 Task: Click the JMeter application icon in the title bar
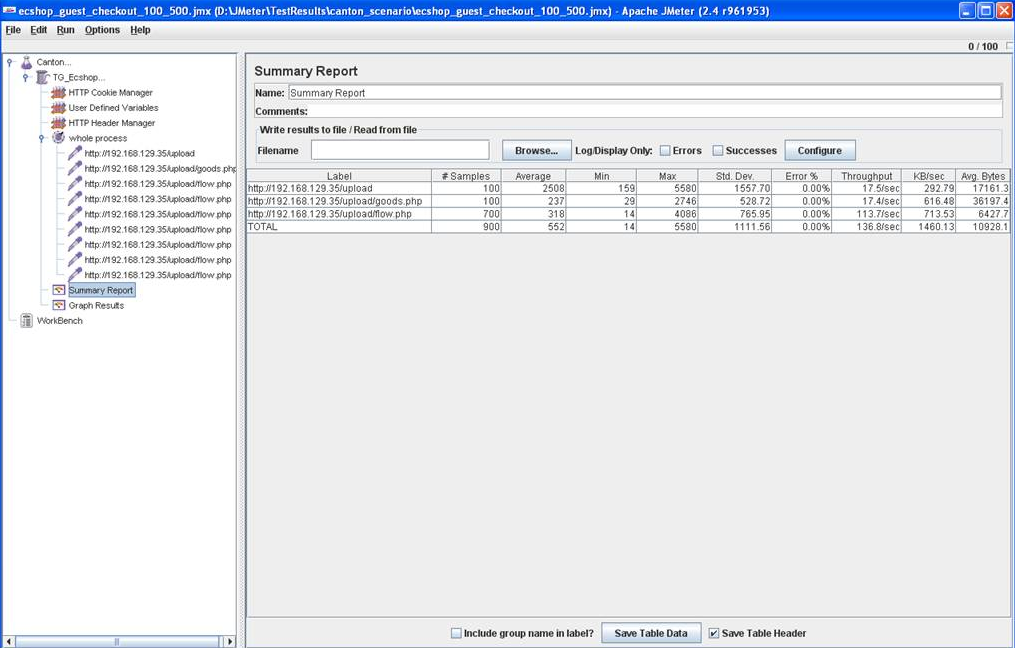[x=9, y=10]
